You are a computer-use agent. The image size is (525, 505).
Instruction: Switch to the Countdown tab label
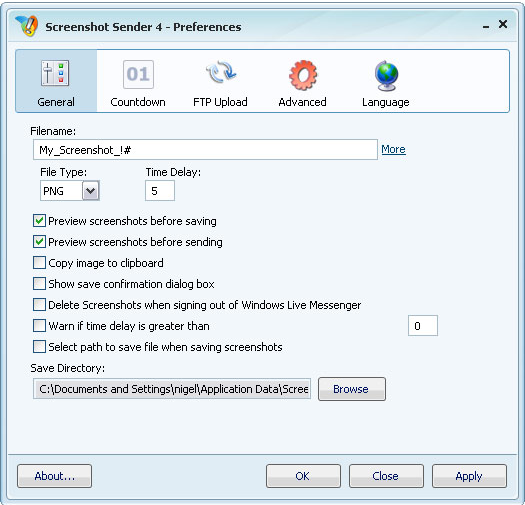click(138, 102)
